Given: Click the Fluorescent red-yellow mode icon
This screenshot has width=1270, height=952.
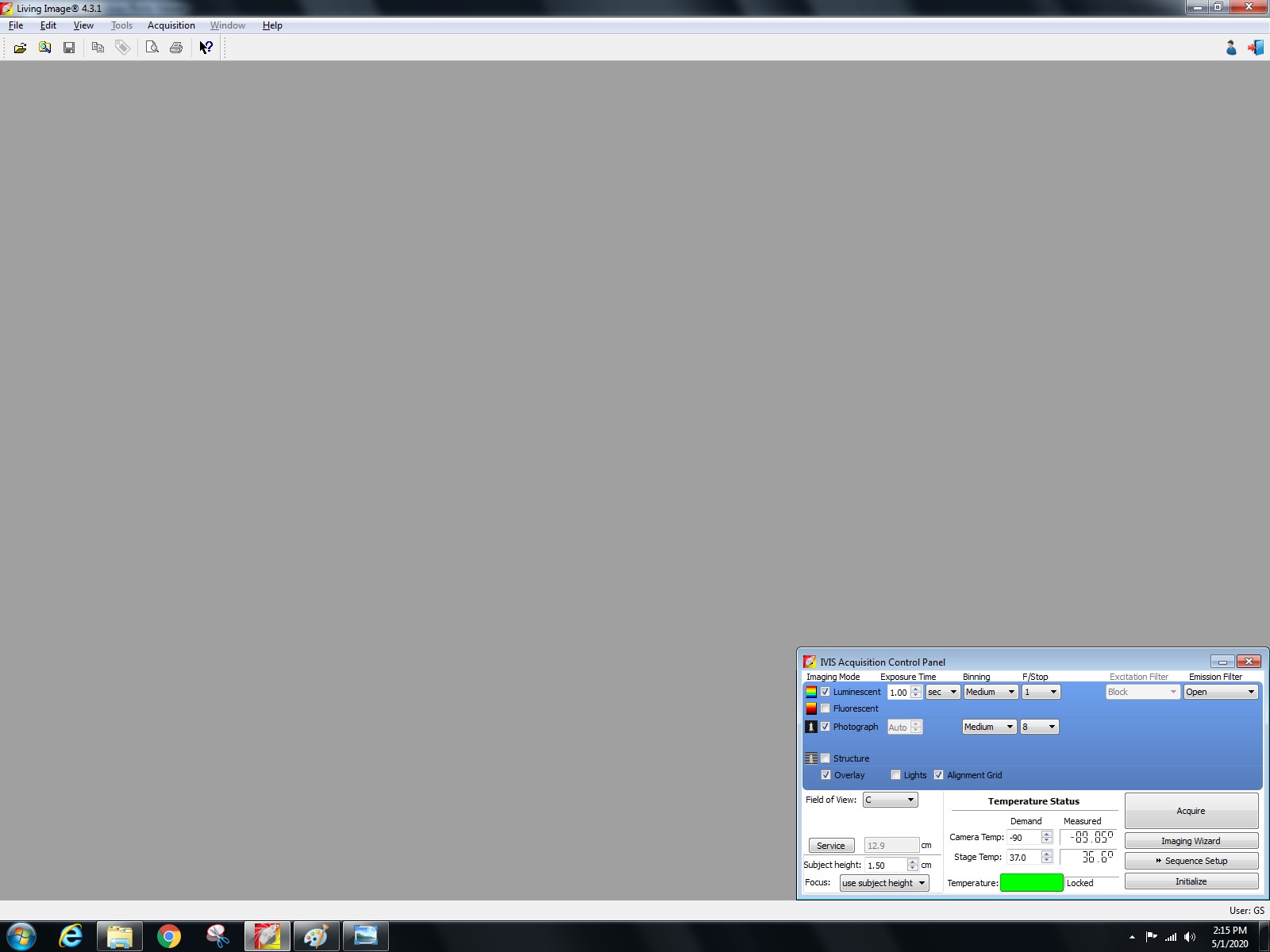Looking at the screenshot, I should click(811, 708).
